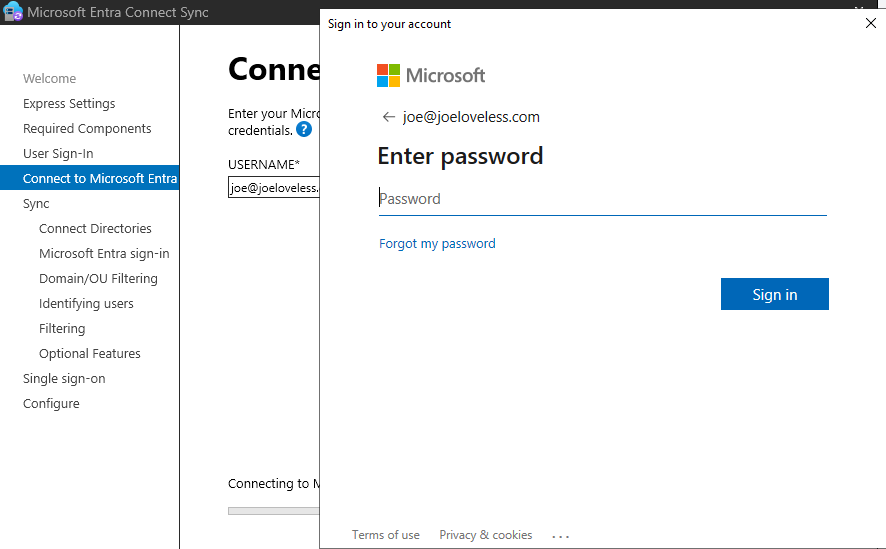
Task: Click the back arrow beside joe@joeloveless.com
Action: pyautogui.click(x=388, y=117)
